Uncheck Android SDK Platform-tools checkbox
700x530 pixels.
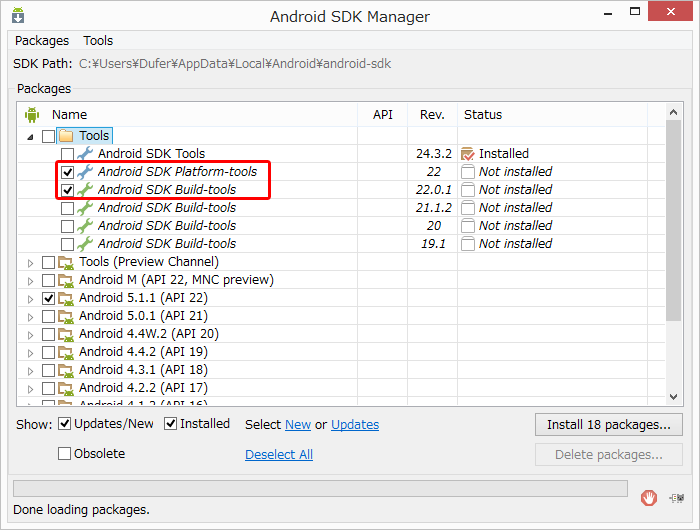[x=67, y=172]
